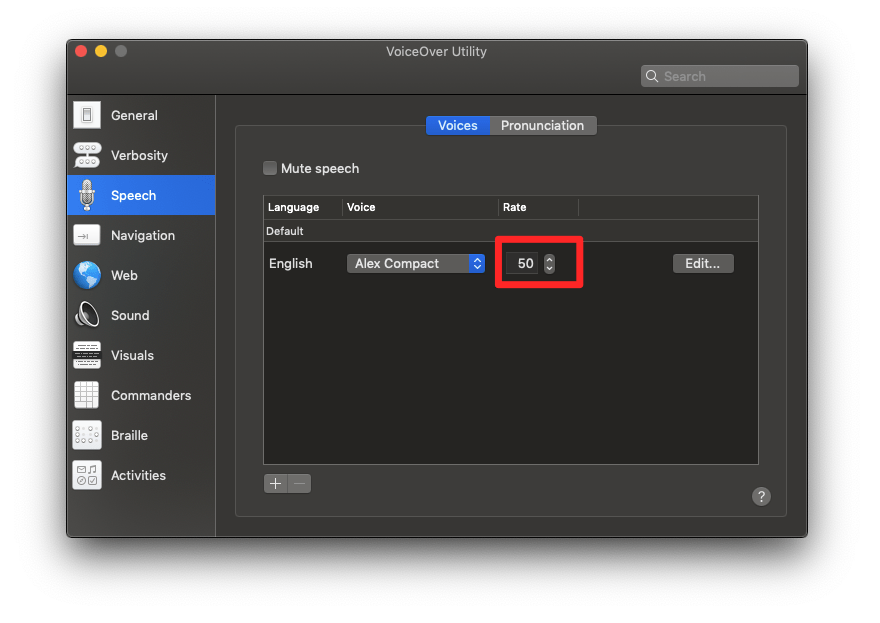Select the Visuals category icon

[x=87, y=355]
